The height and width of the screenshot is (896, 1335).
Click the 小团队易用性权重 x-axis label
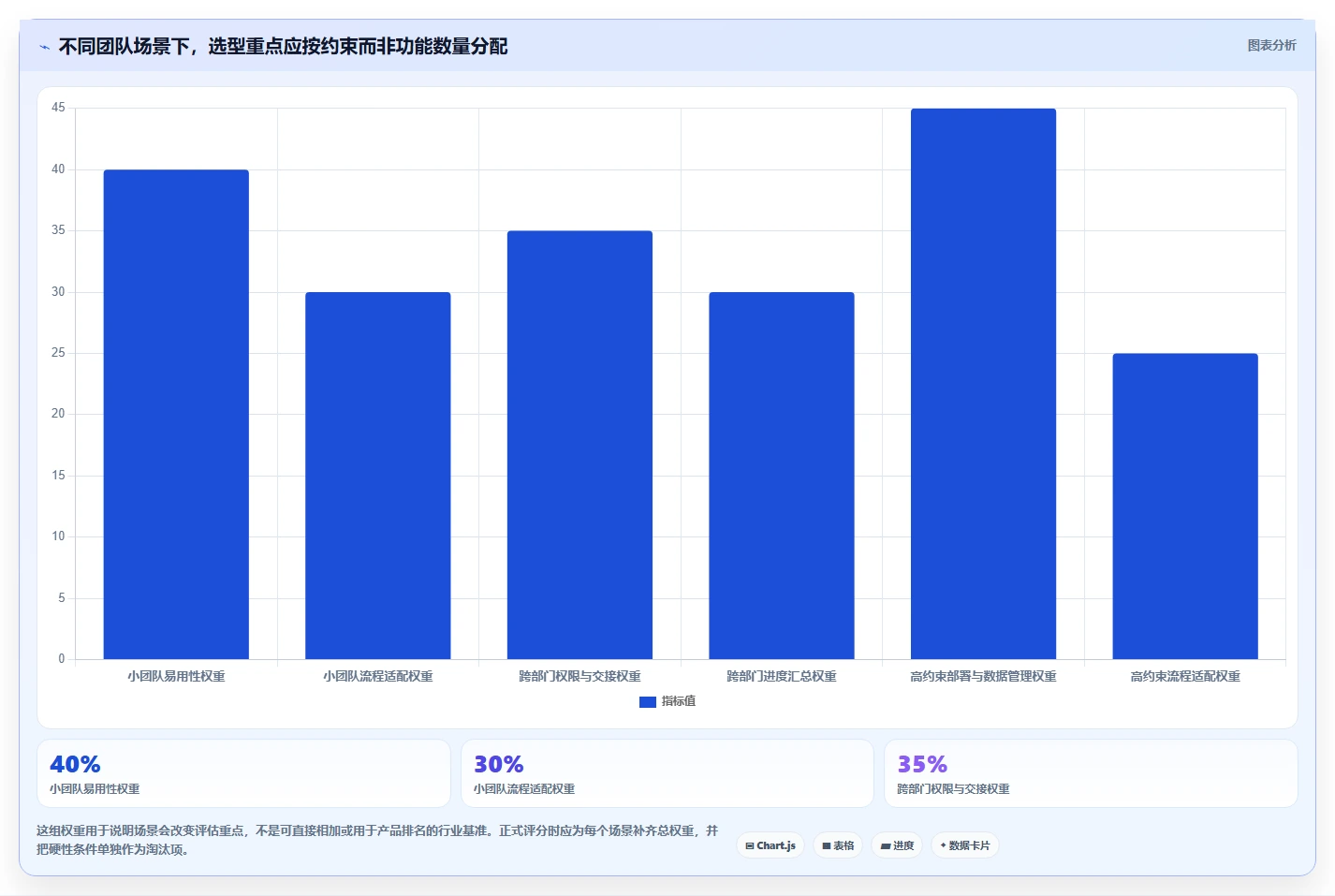[176, 676]
